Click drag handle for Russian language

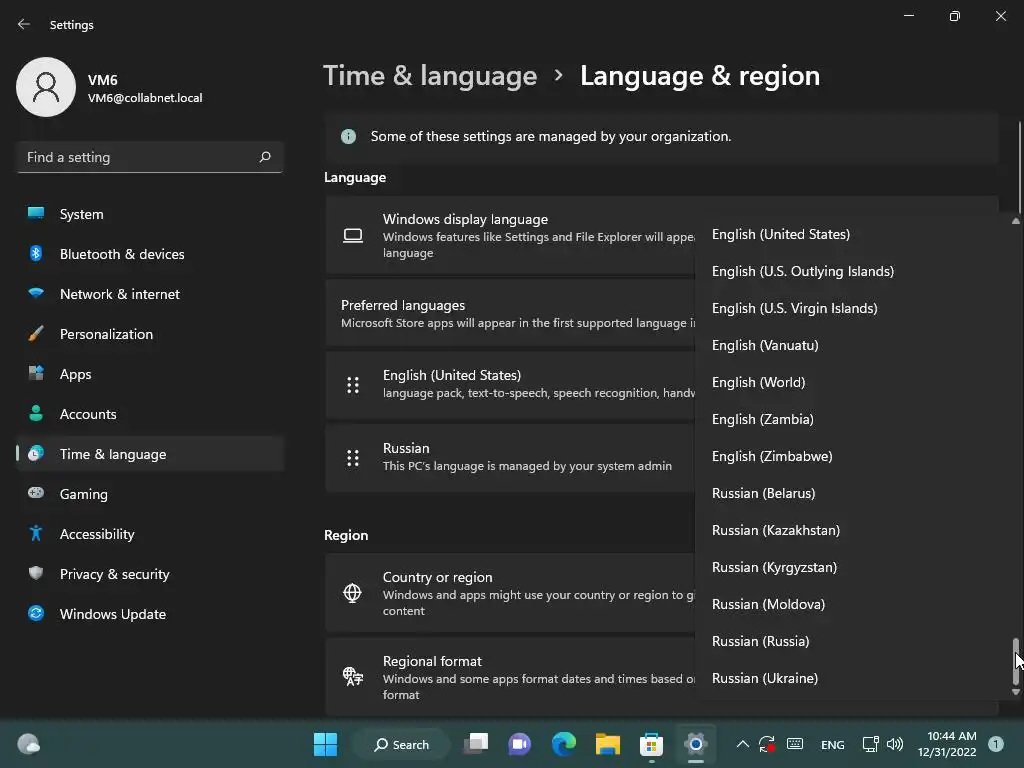(353, 458)
